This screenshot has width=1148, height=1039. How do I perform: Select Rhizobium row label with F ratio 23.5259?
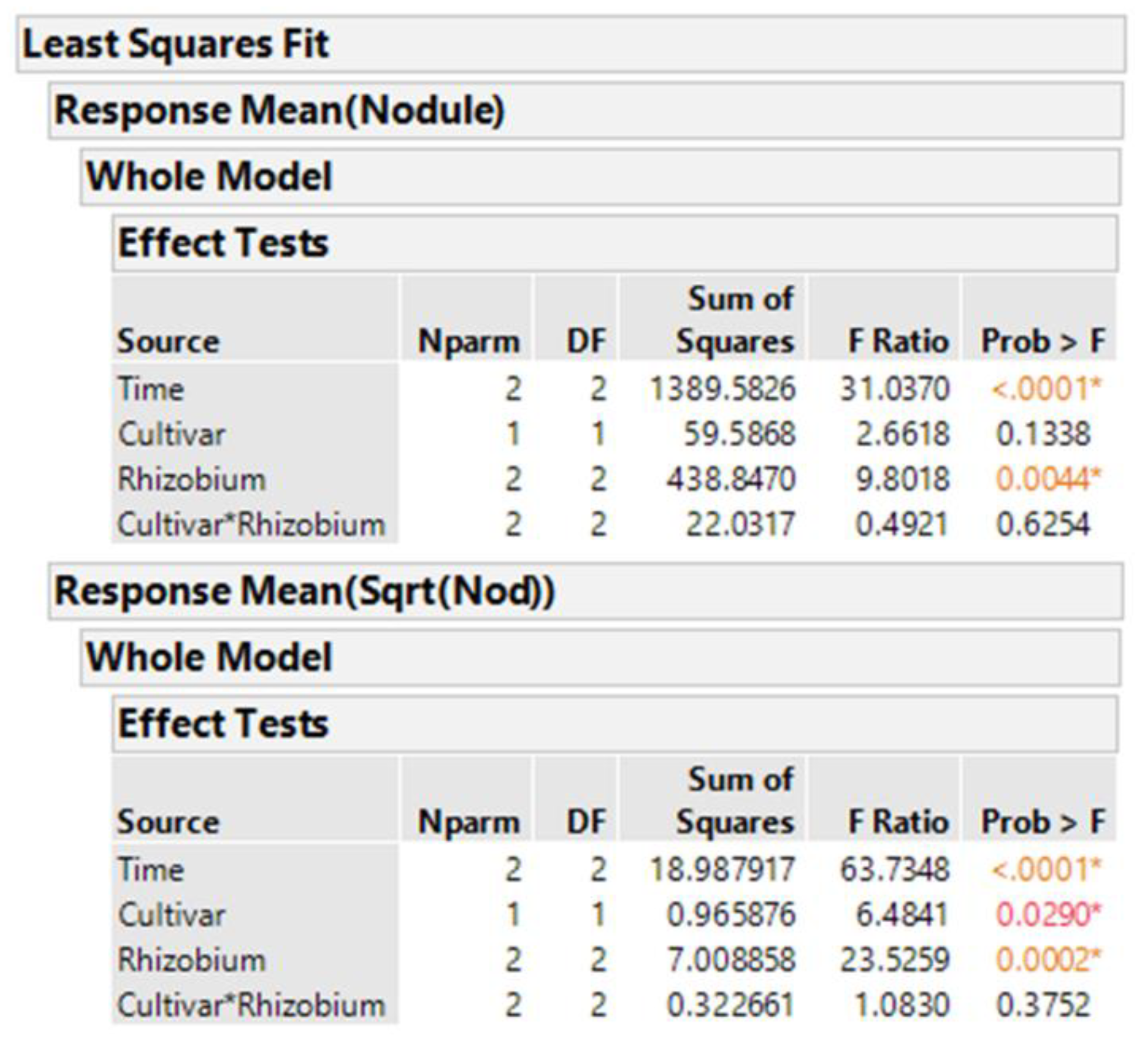click(192, 960)
